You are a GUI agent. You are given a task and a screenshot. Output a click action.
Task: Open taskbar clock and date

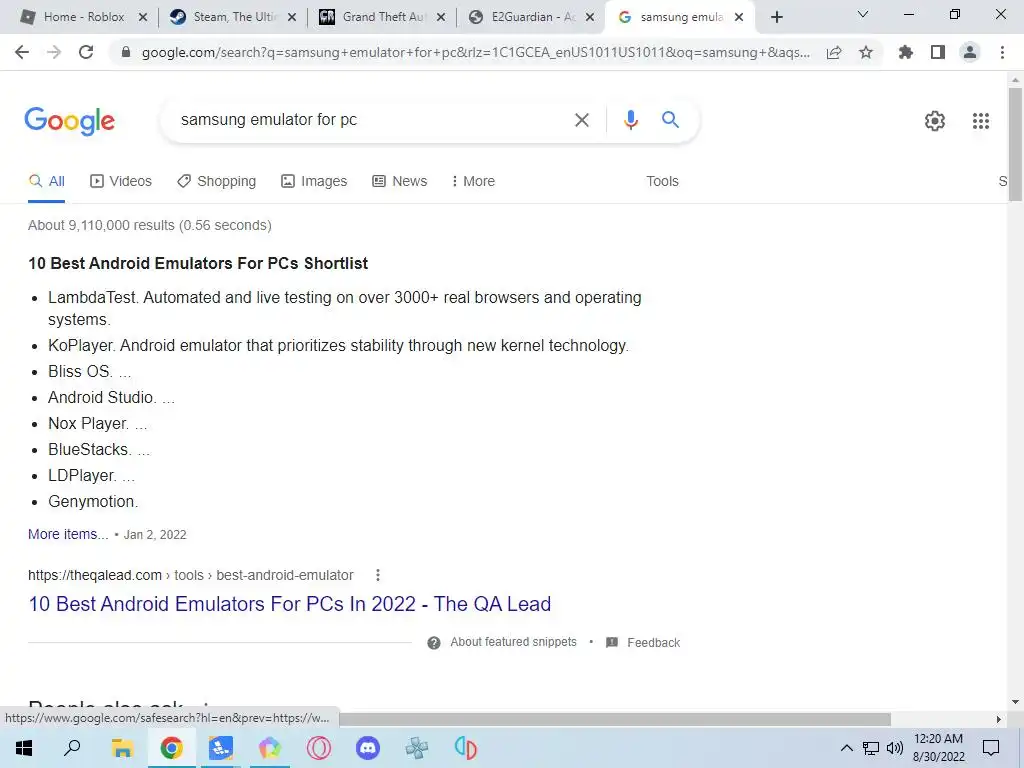tap(938, 748)
